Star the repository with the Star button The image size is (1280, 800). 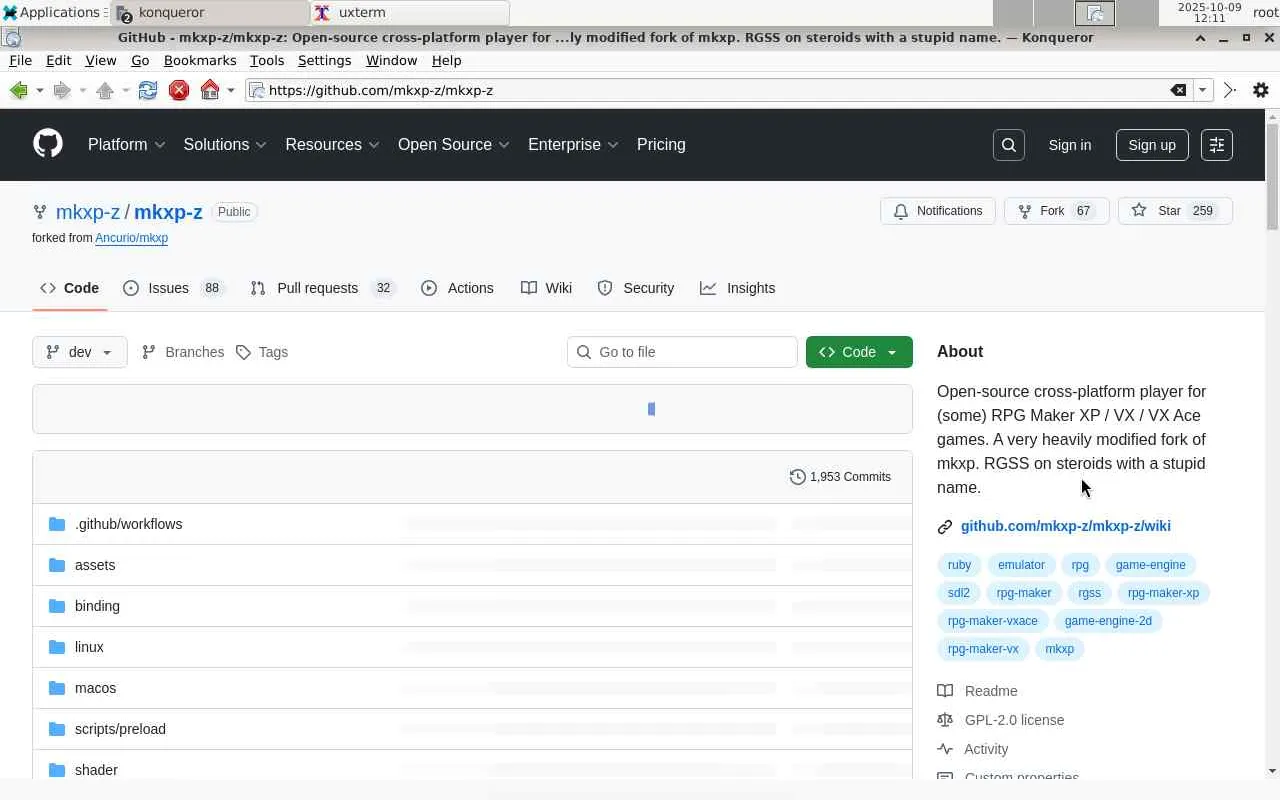pyautogui.click(x=1175, y=211)
